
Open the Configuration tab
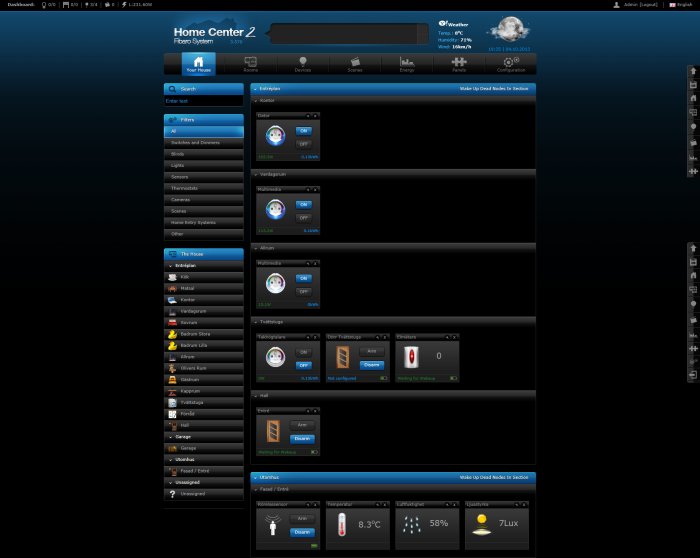pyautogui.click(x=511, y=64)
